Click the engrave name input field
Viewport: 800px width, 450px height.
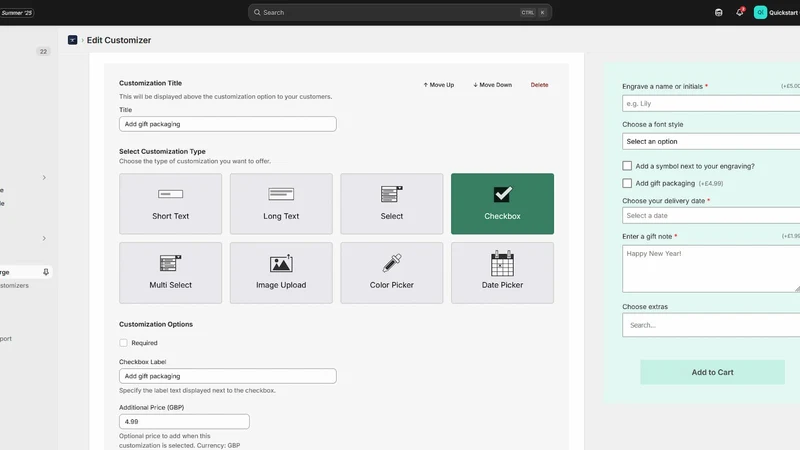tap(711, 104)
